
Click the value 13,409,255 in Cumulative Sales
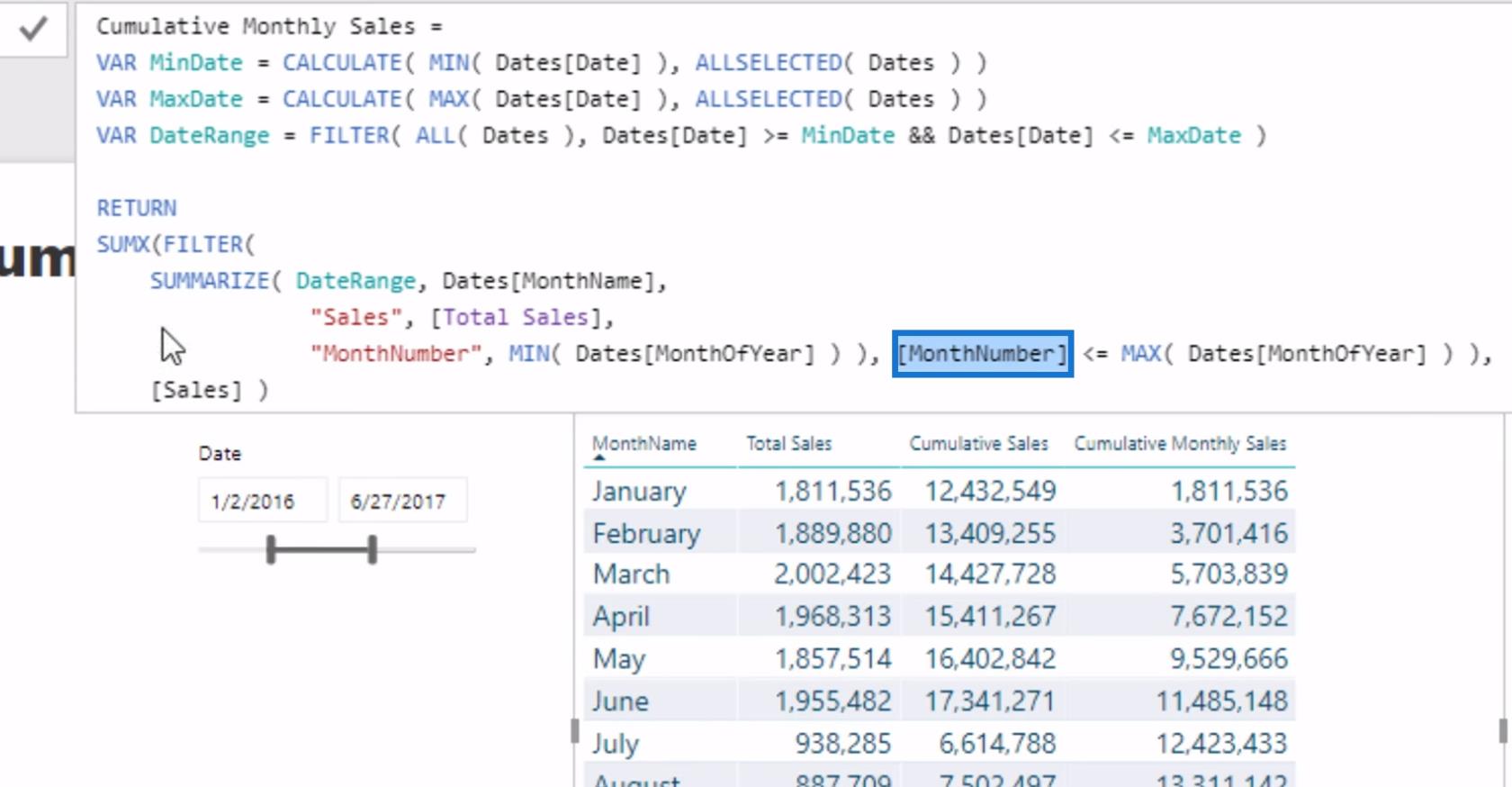click(x=990, y=534)
